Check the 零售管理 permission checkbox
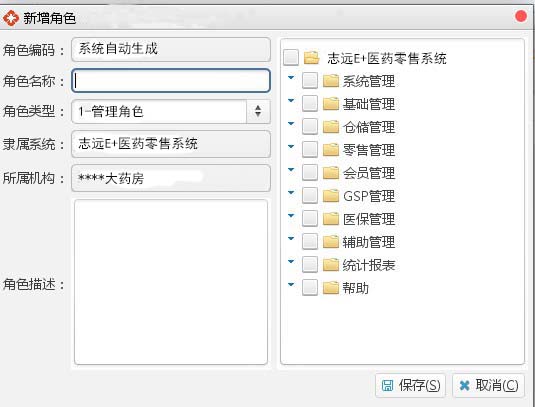 (310, 150)
